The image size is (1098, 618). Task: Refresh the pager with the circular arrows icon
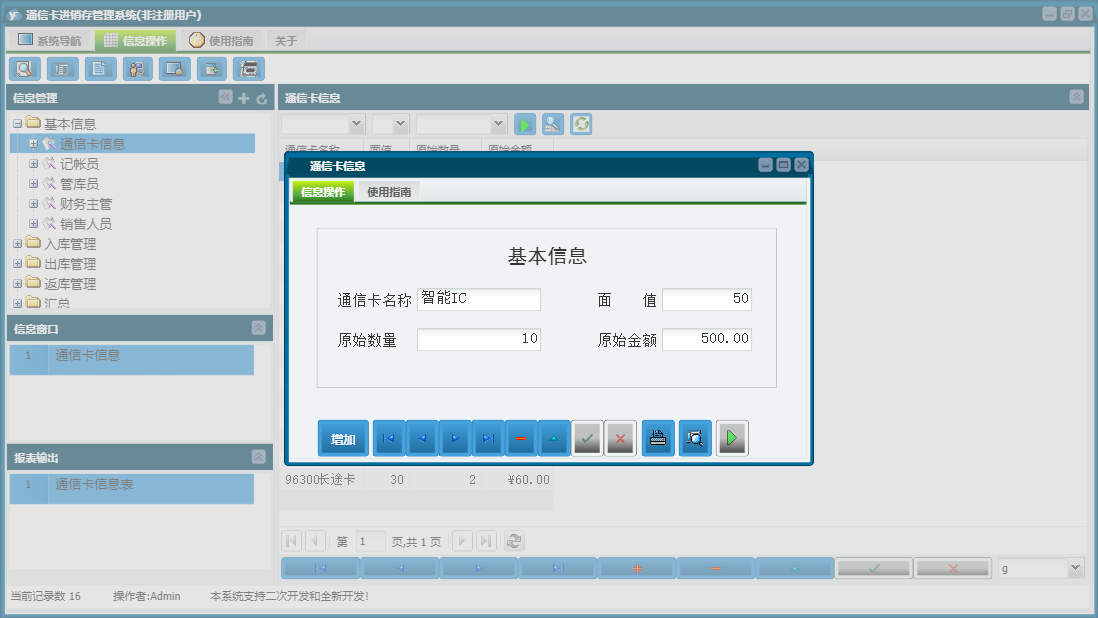pyautogui.click(x=514, y=541)
